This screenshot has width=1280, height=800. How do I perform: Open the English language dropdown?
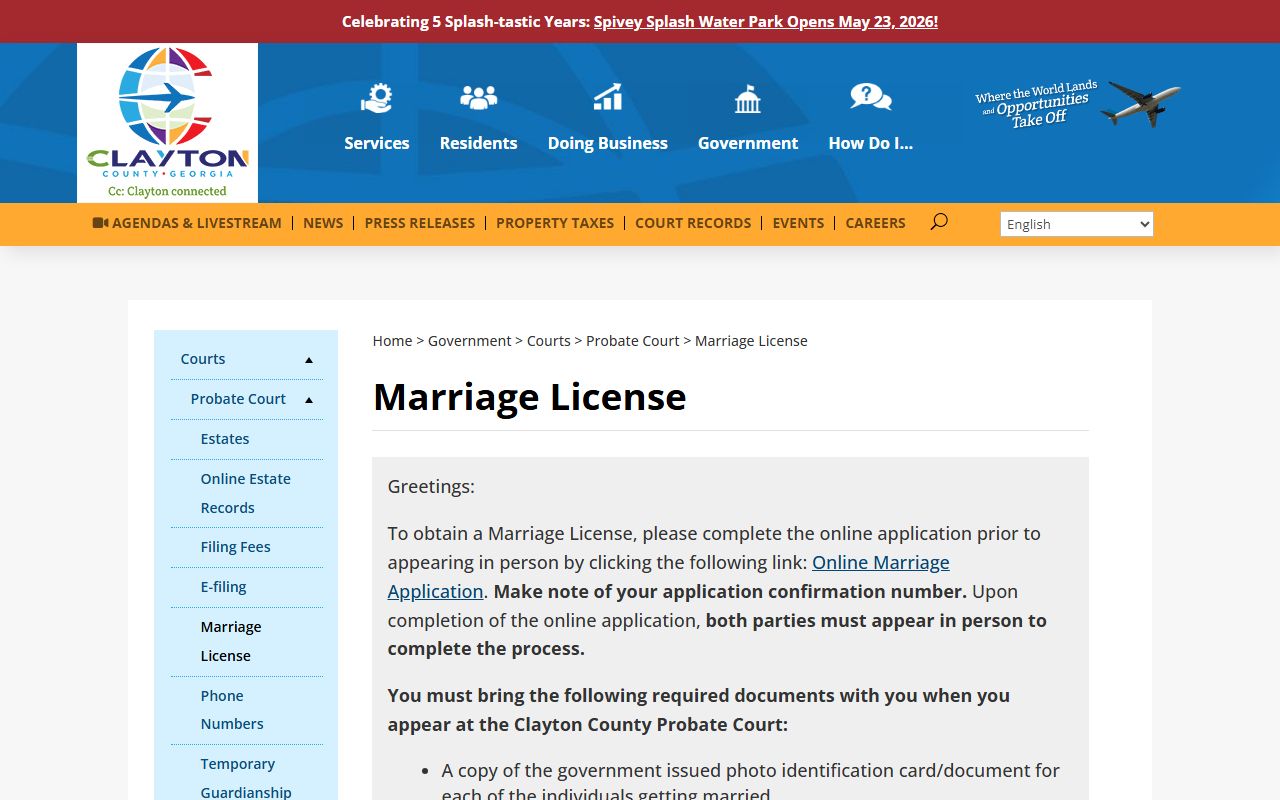point(1077,224)
